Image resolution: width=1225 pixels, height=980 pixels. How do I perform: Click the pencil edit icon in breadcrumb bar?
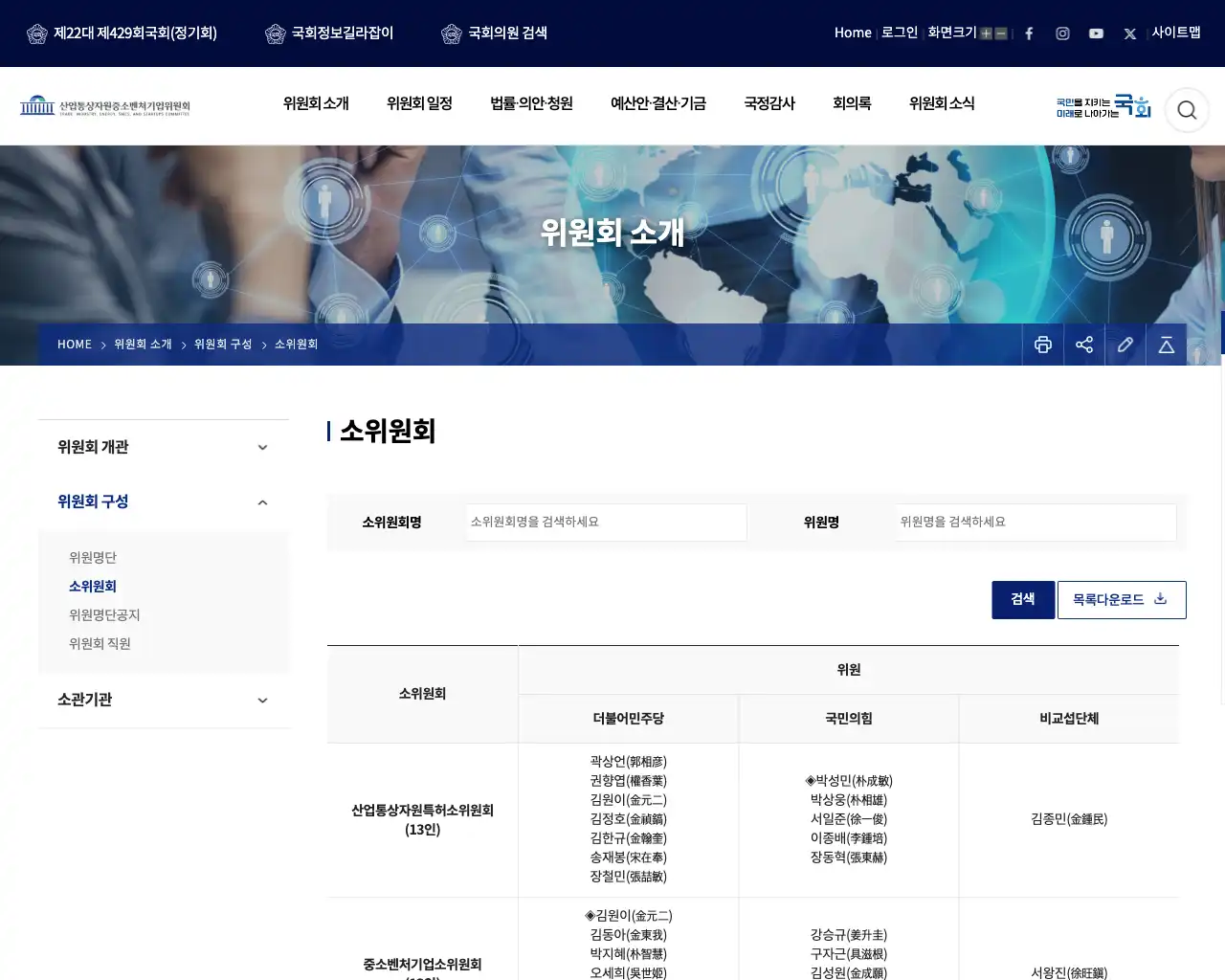click(x=1125, y=345)
